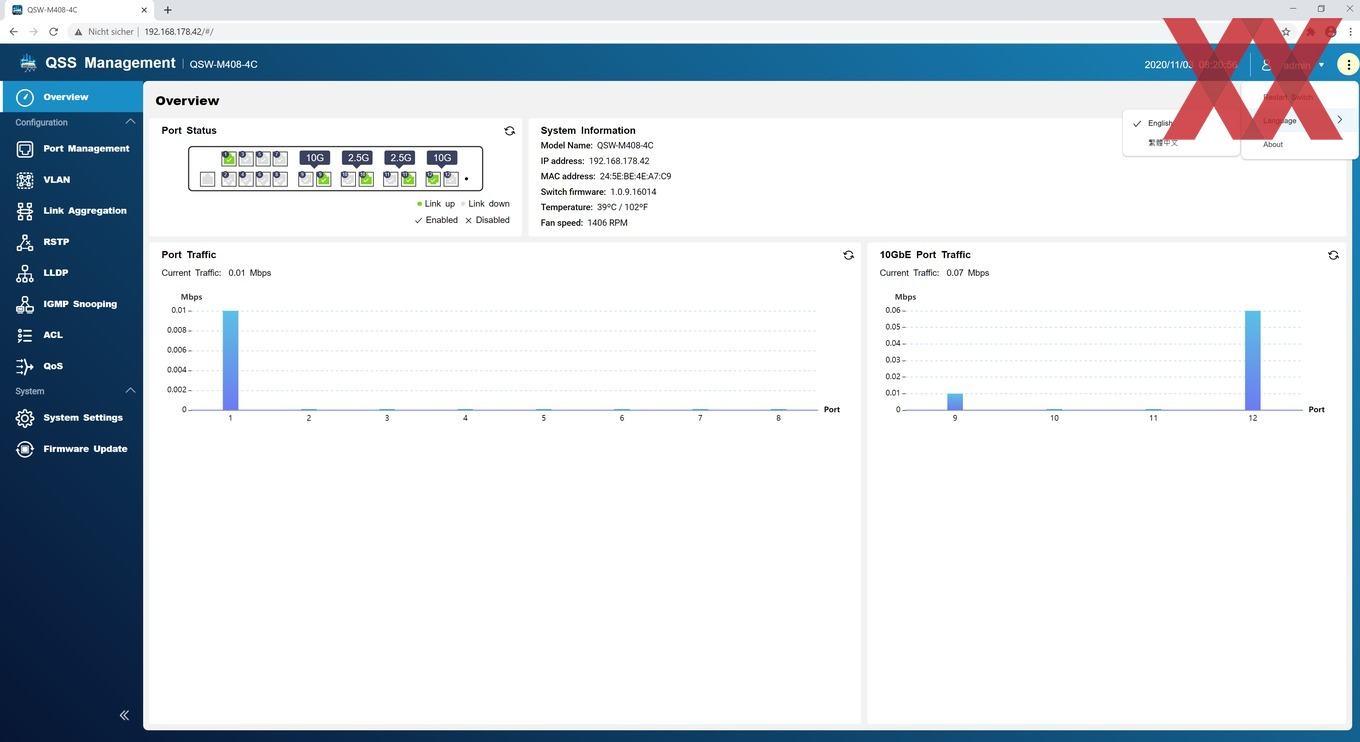The width and height of the screenshot is (1360, 742).
Task: Click the port 1 traffic bar
Action: pos(230,360)
